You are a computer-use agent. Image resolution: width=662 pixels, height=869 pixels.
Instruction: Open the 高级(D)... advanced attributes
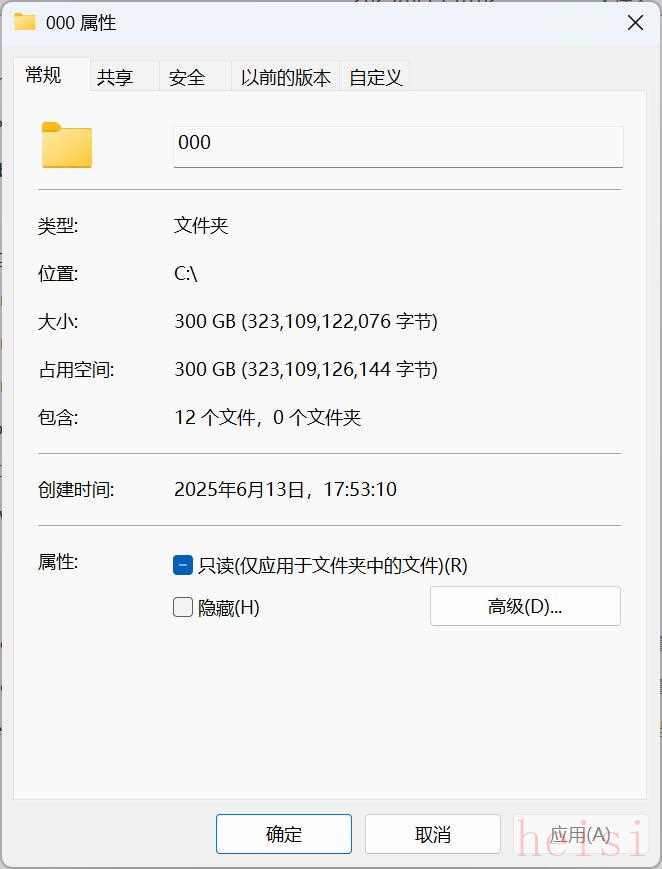tap(525, 606)
